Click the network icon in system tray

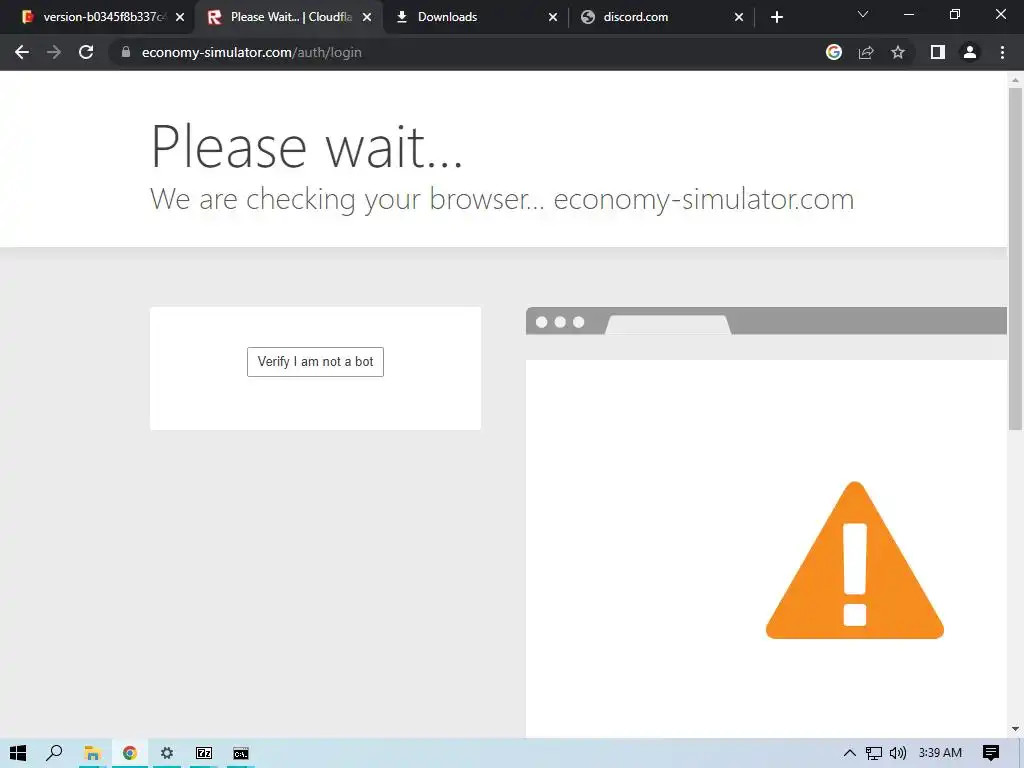click(874, 753)
